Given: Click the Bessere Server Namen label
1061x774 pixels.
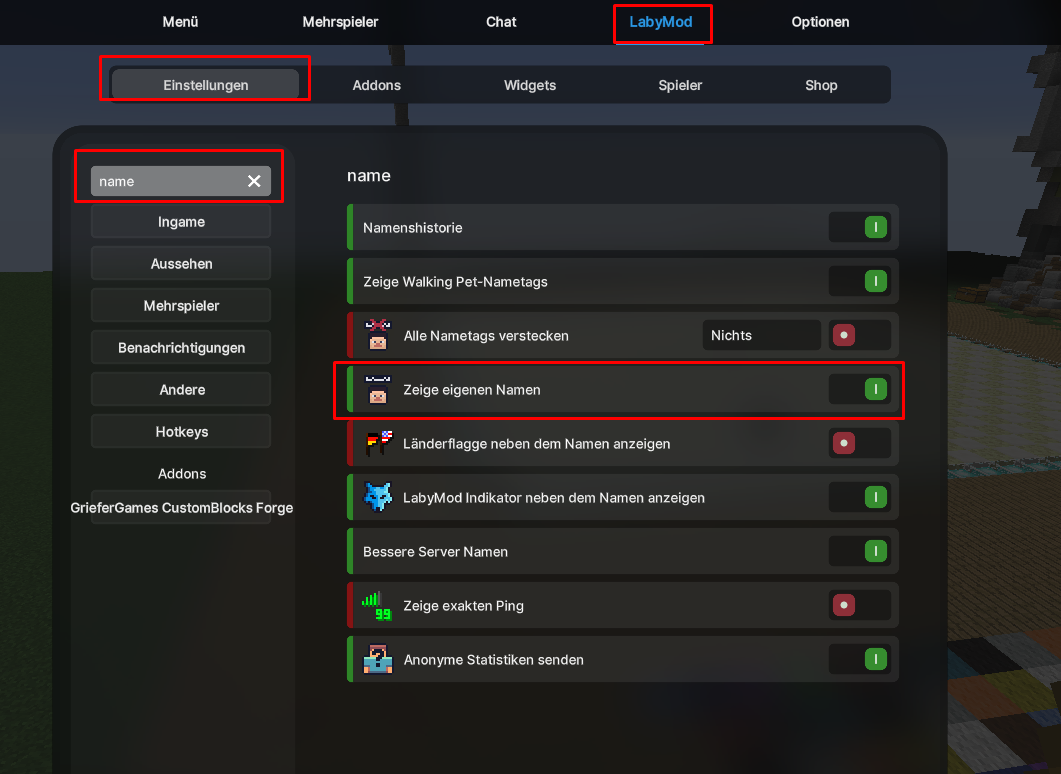Looking at the screenshot, I should (x=435, y=552).
